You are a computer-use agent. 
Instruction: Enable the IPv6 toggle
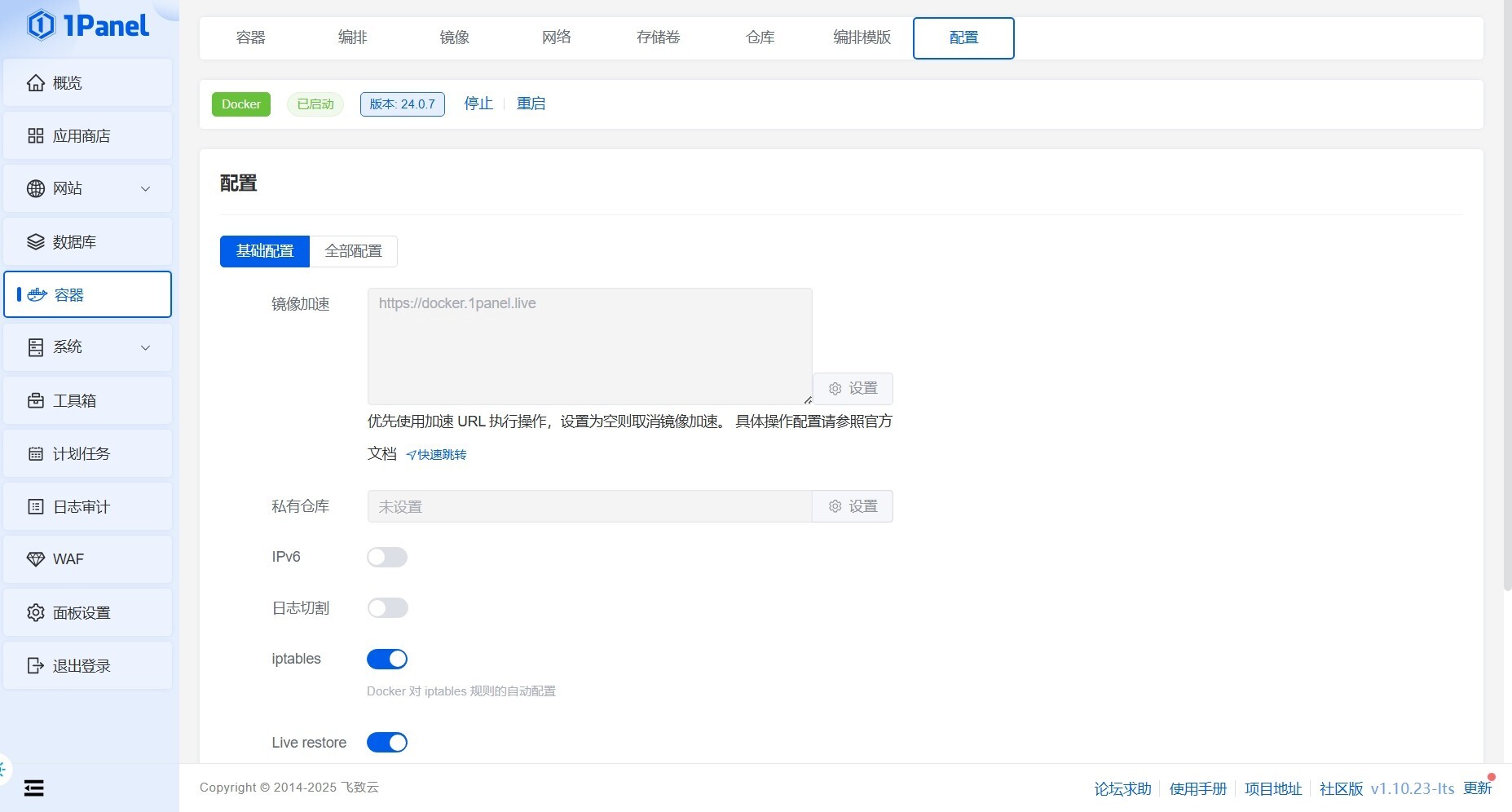tap(387, 558)
